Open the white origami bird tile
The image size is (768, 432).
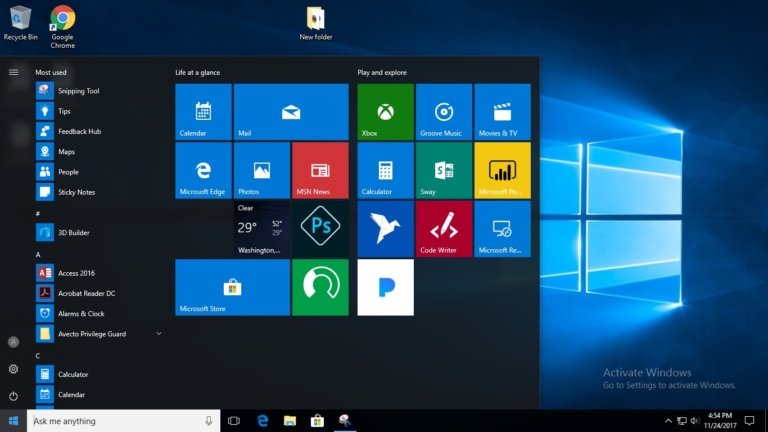[385, 229]
